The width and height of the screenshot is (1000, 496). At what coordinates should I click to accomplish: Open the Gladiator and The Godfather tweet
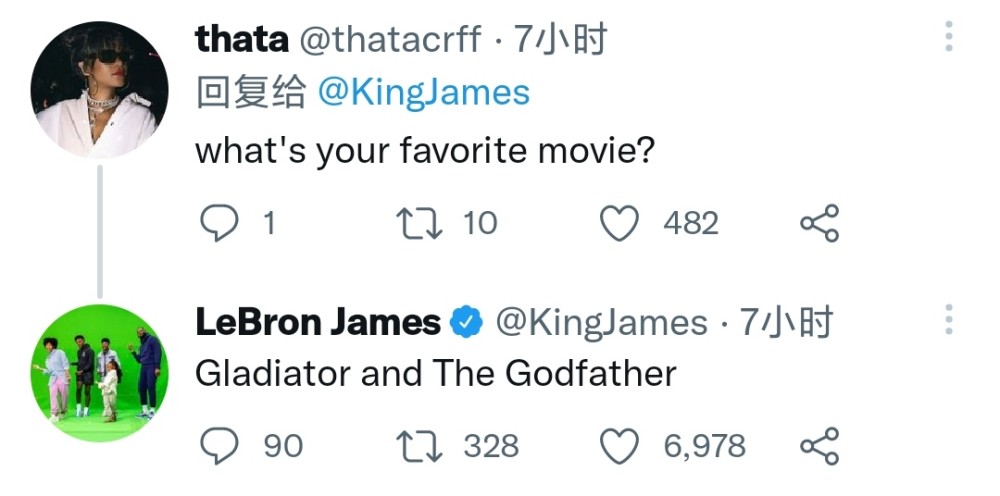(x=436, y=374)
